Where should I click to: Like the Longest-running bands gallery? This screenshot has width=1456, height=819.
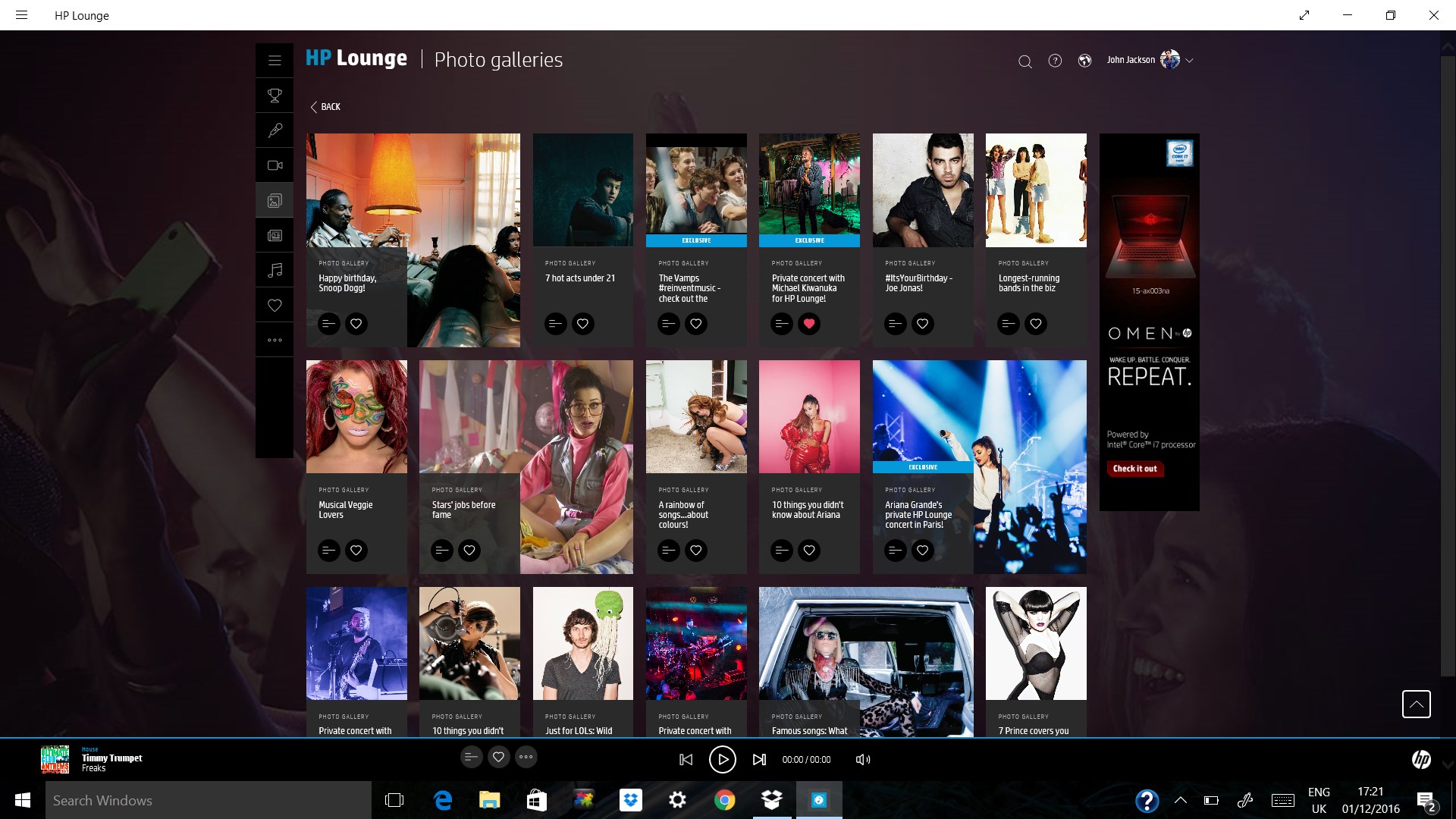1035,324
